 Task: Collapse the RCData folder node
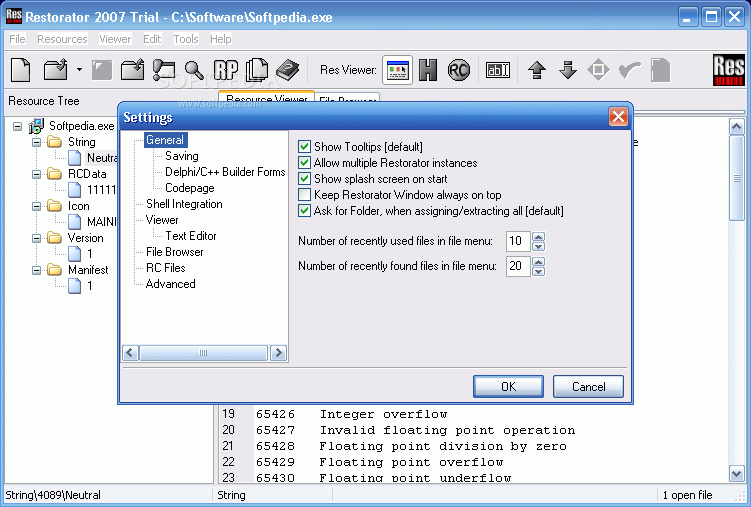click(36, 174)
